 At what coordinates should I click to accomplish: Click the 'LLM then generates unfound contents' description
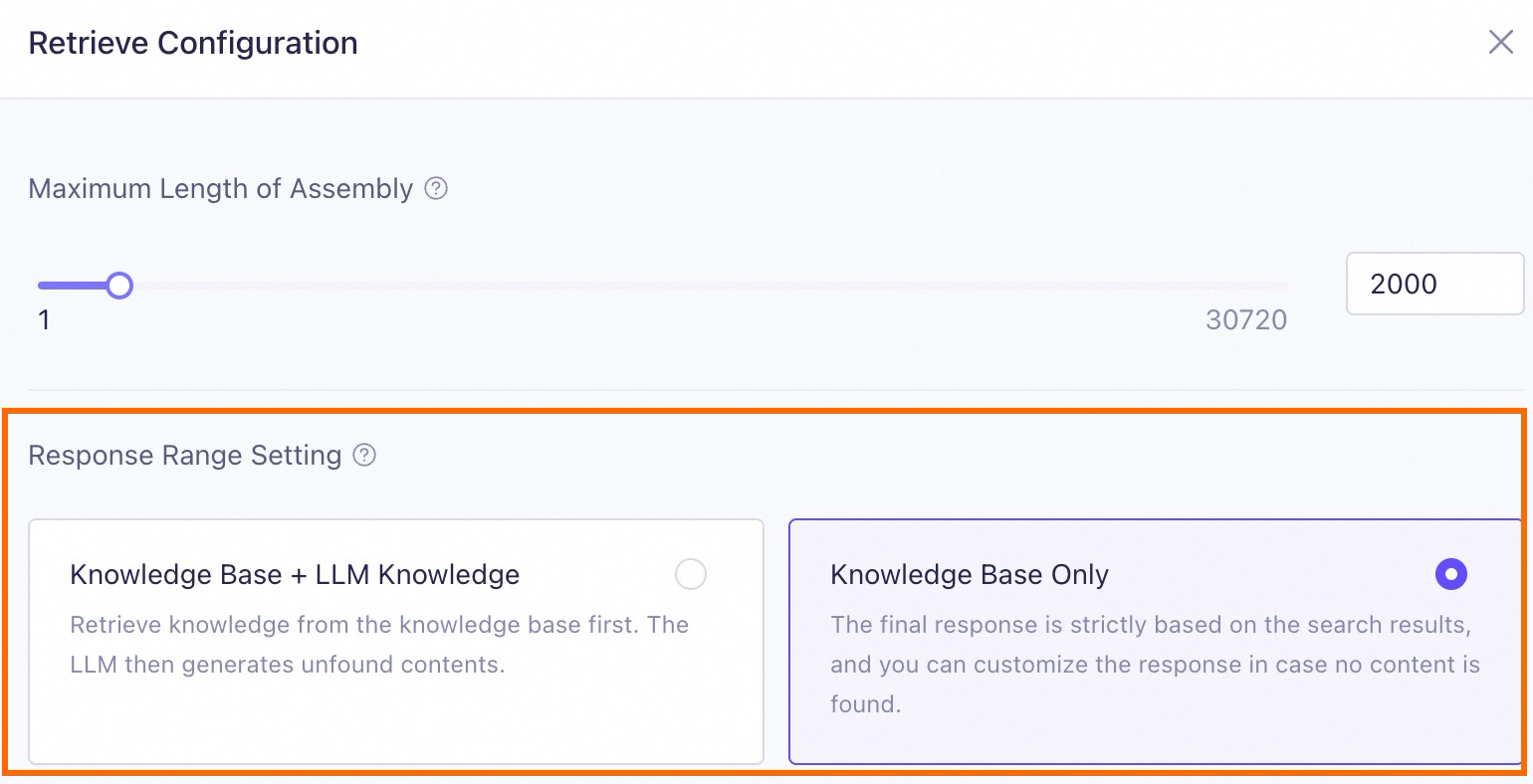[x=287, y=665]
